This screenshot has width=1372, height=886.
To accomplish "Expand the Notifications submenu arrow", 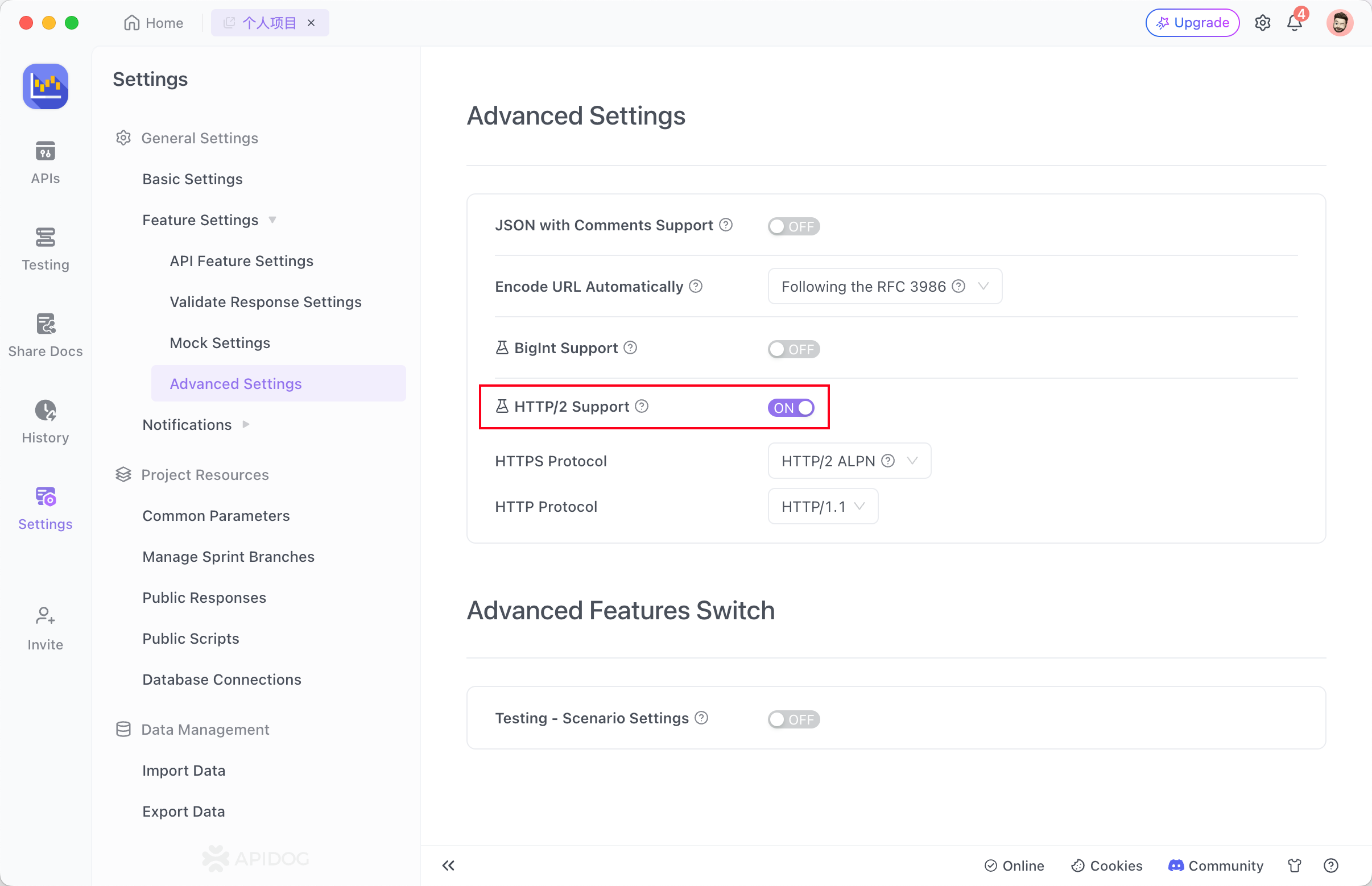I will click(246, 425).
